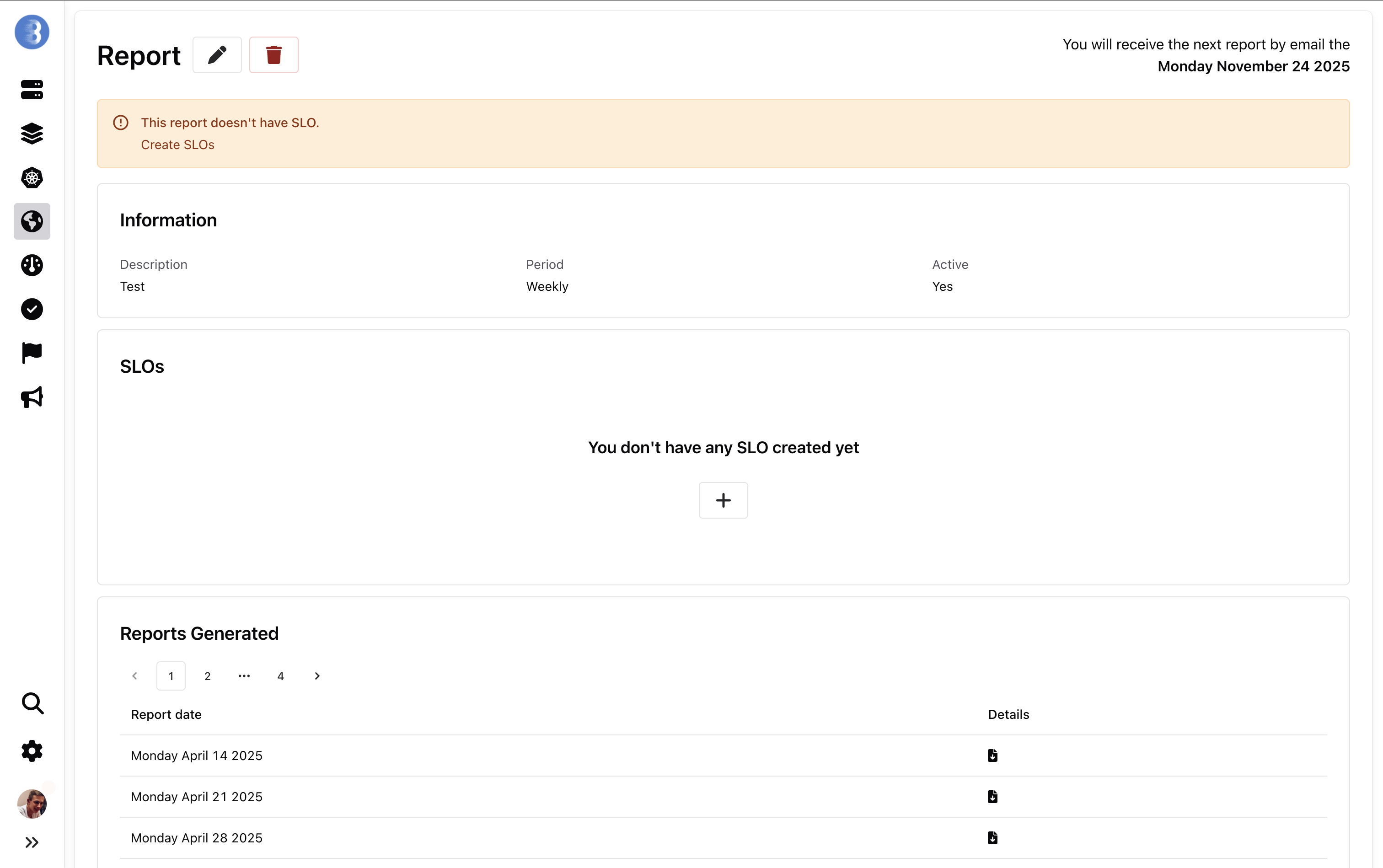Open search from the sidebar
The image size is (1383, 868).
pos(32,703)
